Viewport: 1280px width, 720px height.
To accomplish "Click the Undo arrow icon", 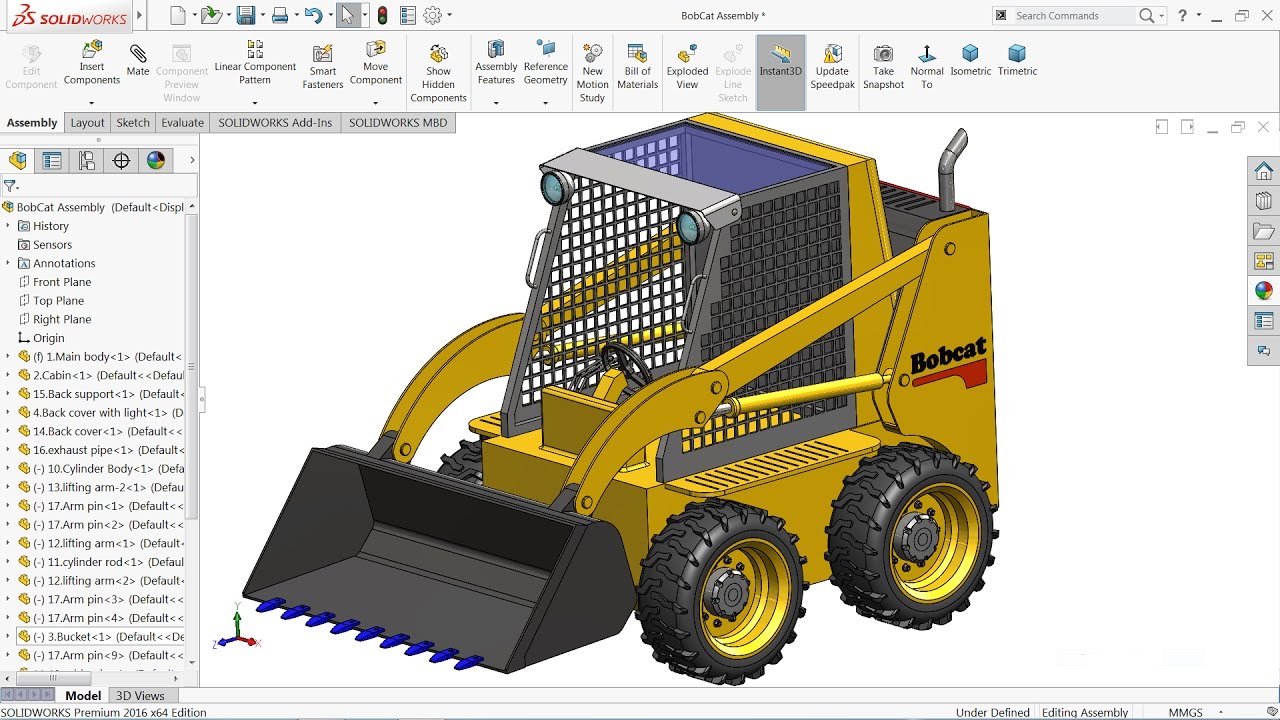I will point(314,15).
